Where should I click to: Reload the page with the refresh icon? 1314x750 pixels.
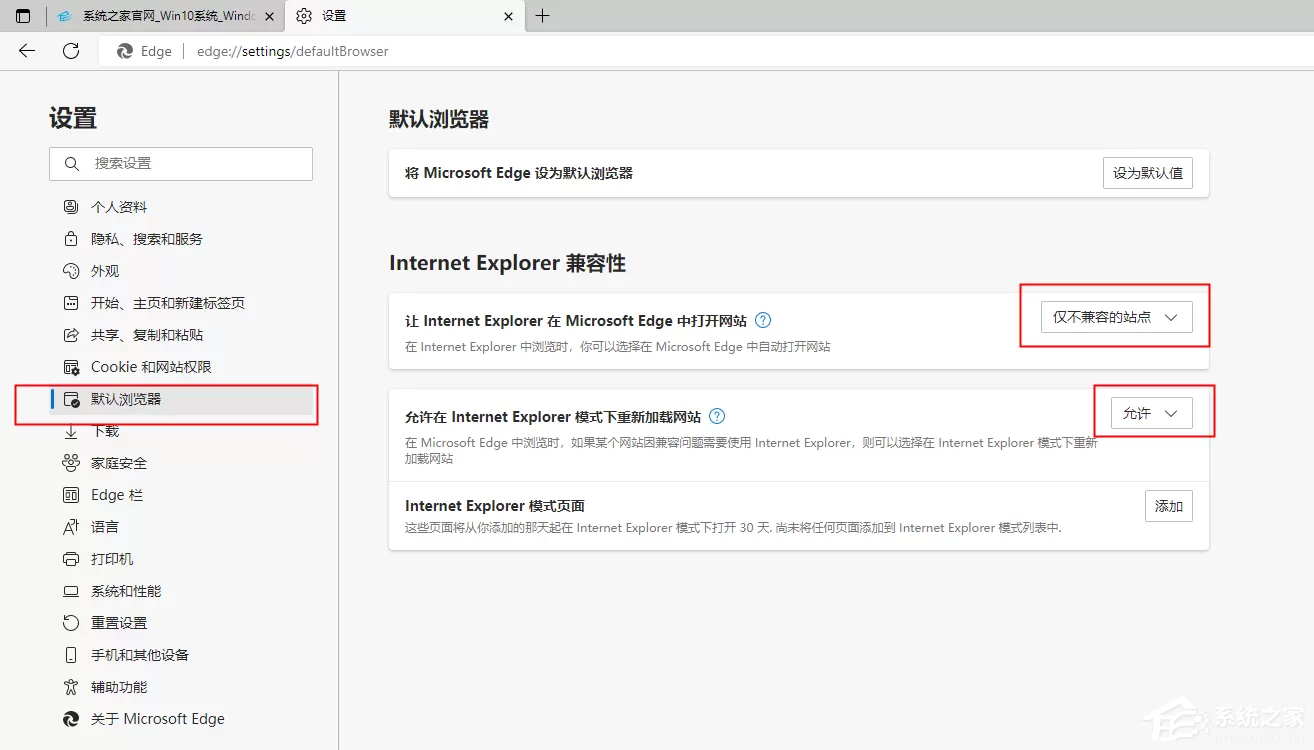coord(71,51)
